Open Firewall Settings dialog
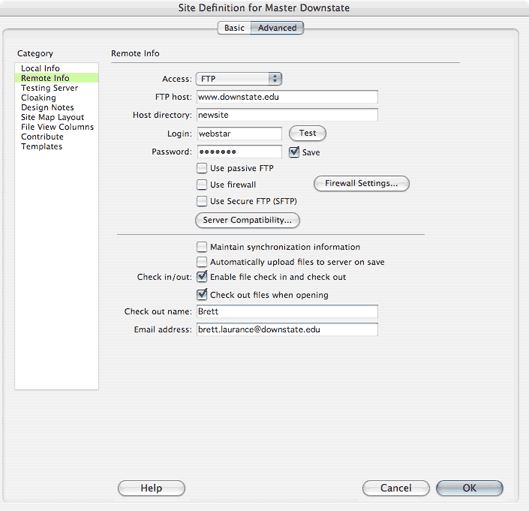 point(361,183)
